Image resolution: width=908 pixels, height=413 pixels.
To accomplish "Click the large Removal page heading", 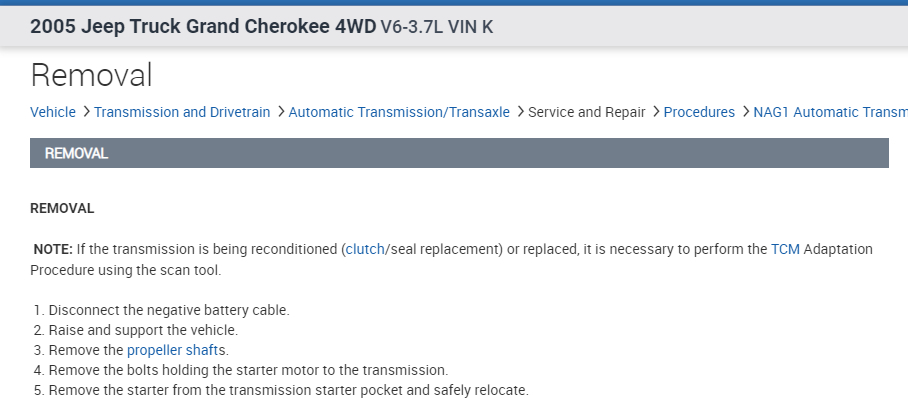I will 91,74.
